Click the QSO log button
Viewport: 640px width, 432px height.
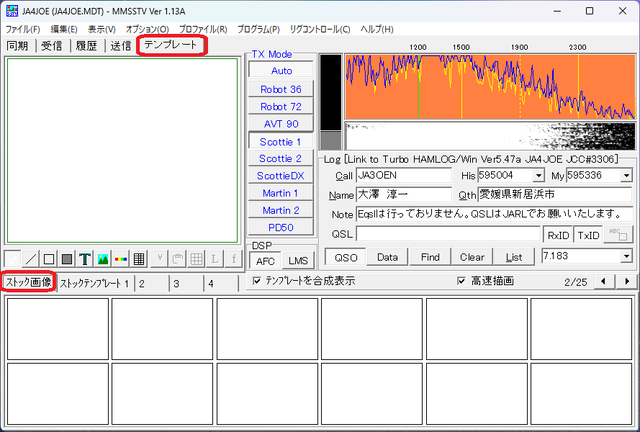345,257
